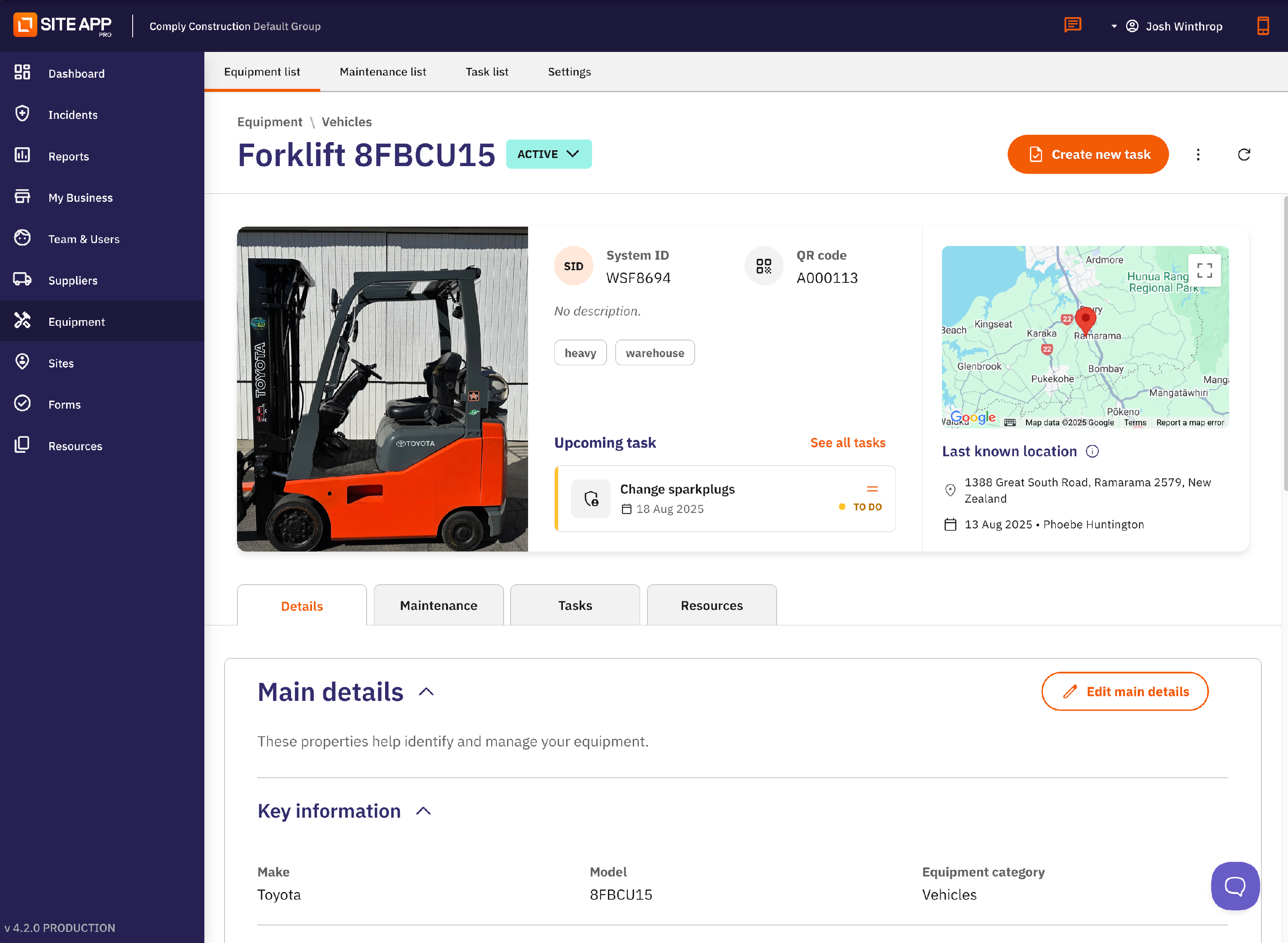Expand the map to fullscreen
Image resolution: width=1288 pixels, height=943 pixels.
pyautogui.click(x=1204, y=270)
